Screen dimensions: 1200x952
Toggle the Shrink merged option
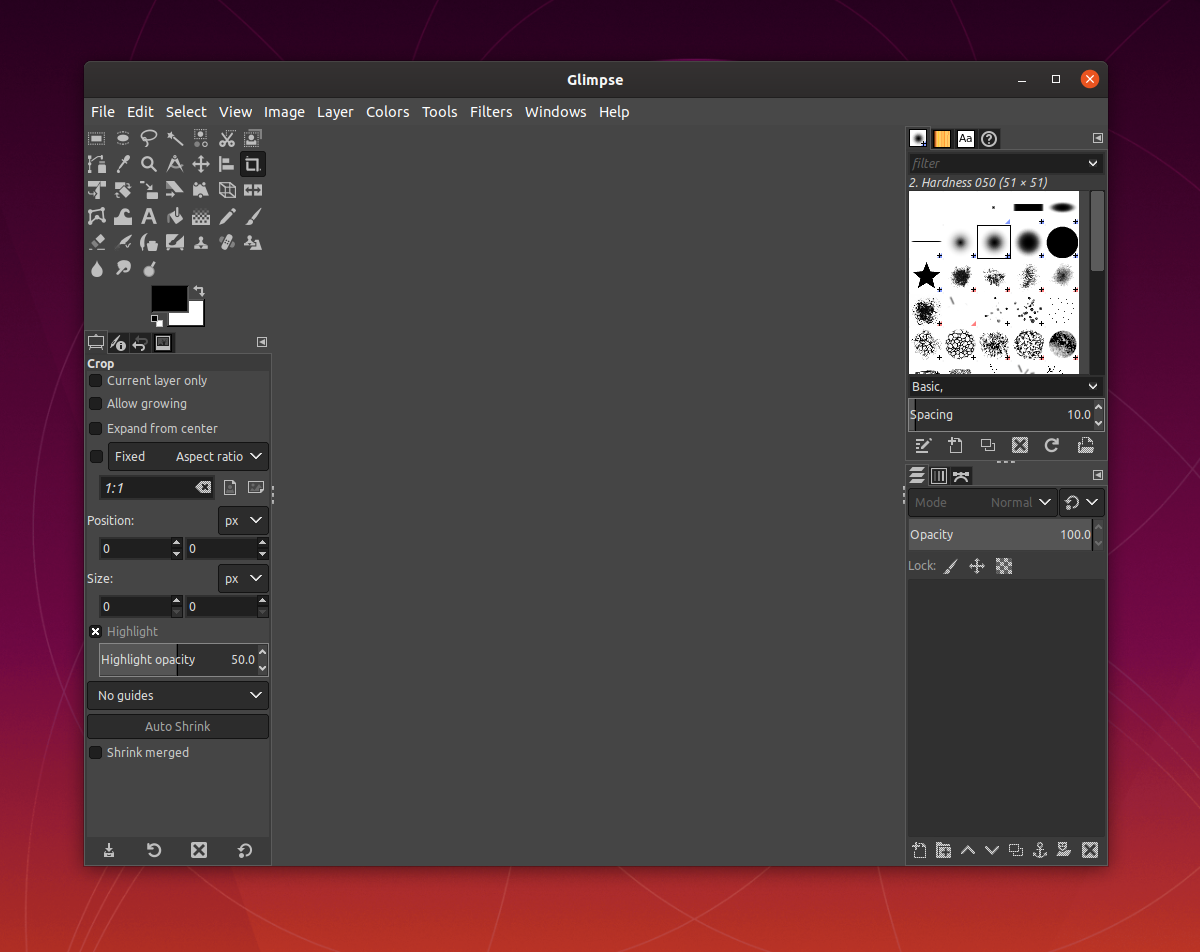click(95, 752)
